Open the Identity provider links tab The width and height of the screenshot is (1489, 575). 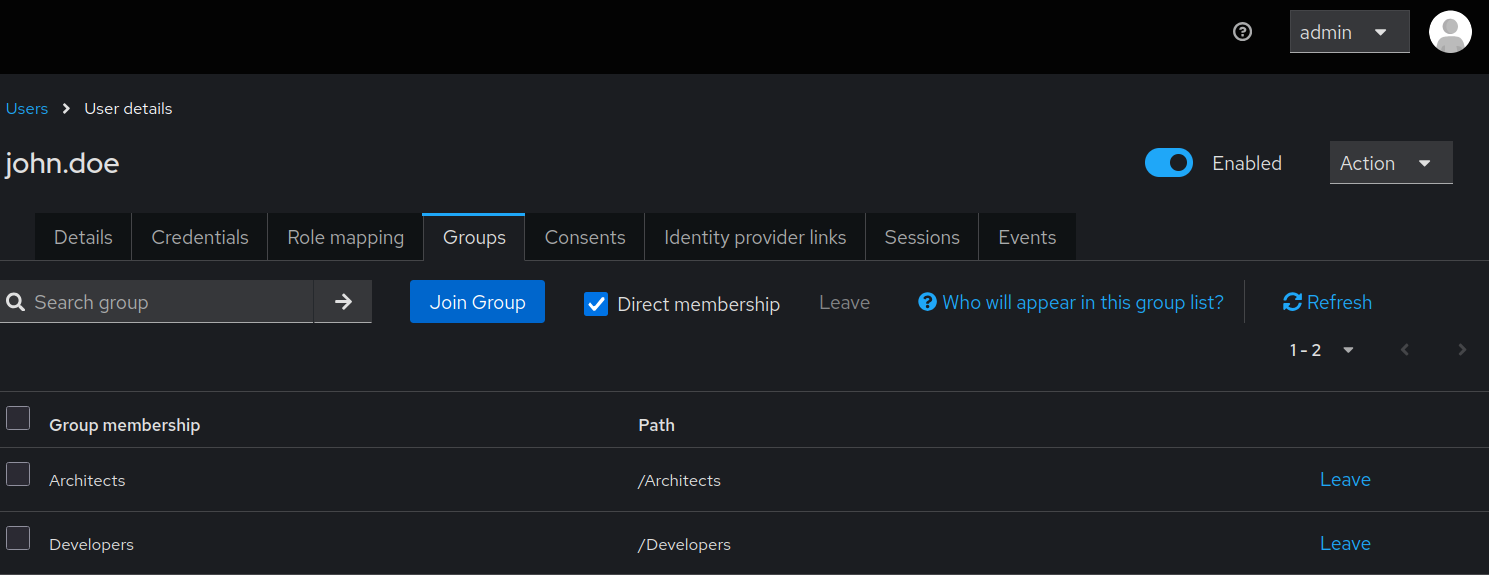click(x=755, y=237)
